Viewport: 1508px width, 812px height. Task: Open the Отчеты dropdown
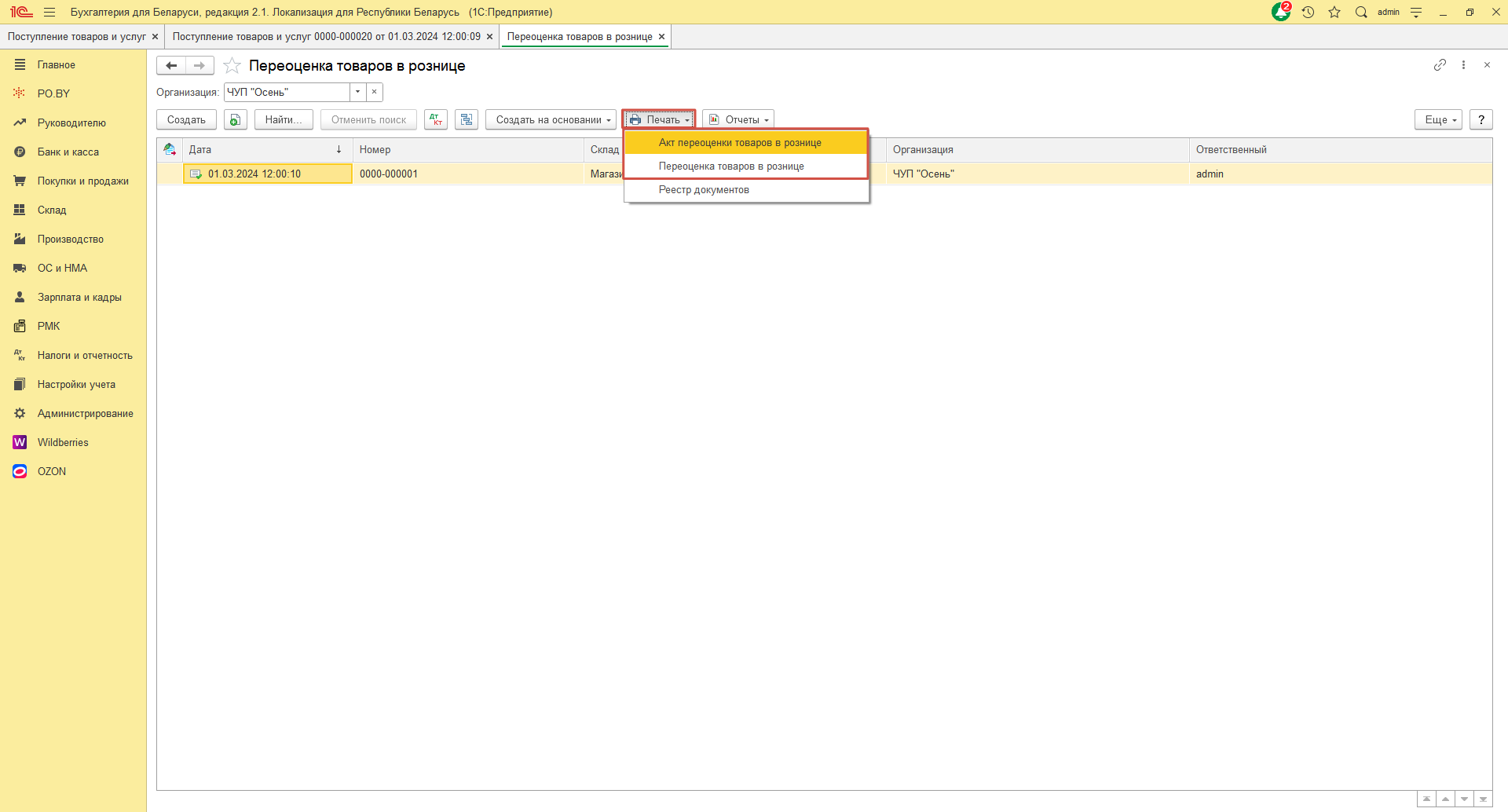point(738,119)
